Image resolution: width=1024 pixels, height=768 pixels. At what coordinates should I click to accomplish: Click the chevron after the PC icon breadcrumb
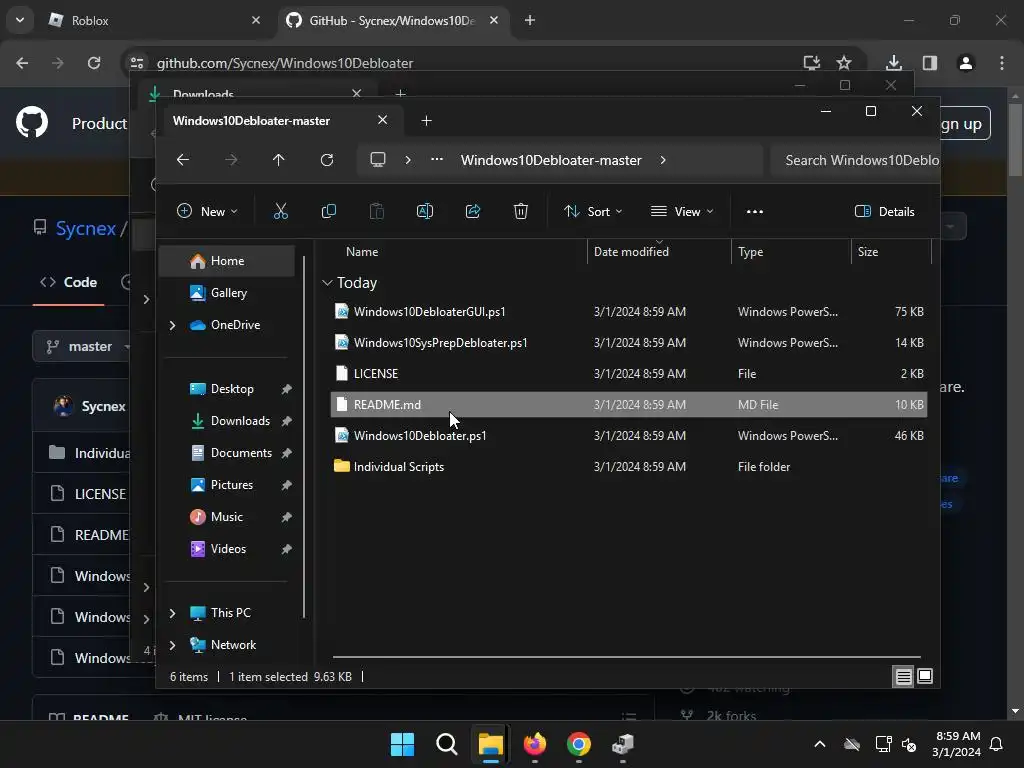click(x=408, y=160)
